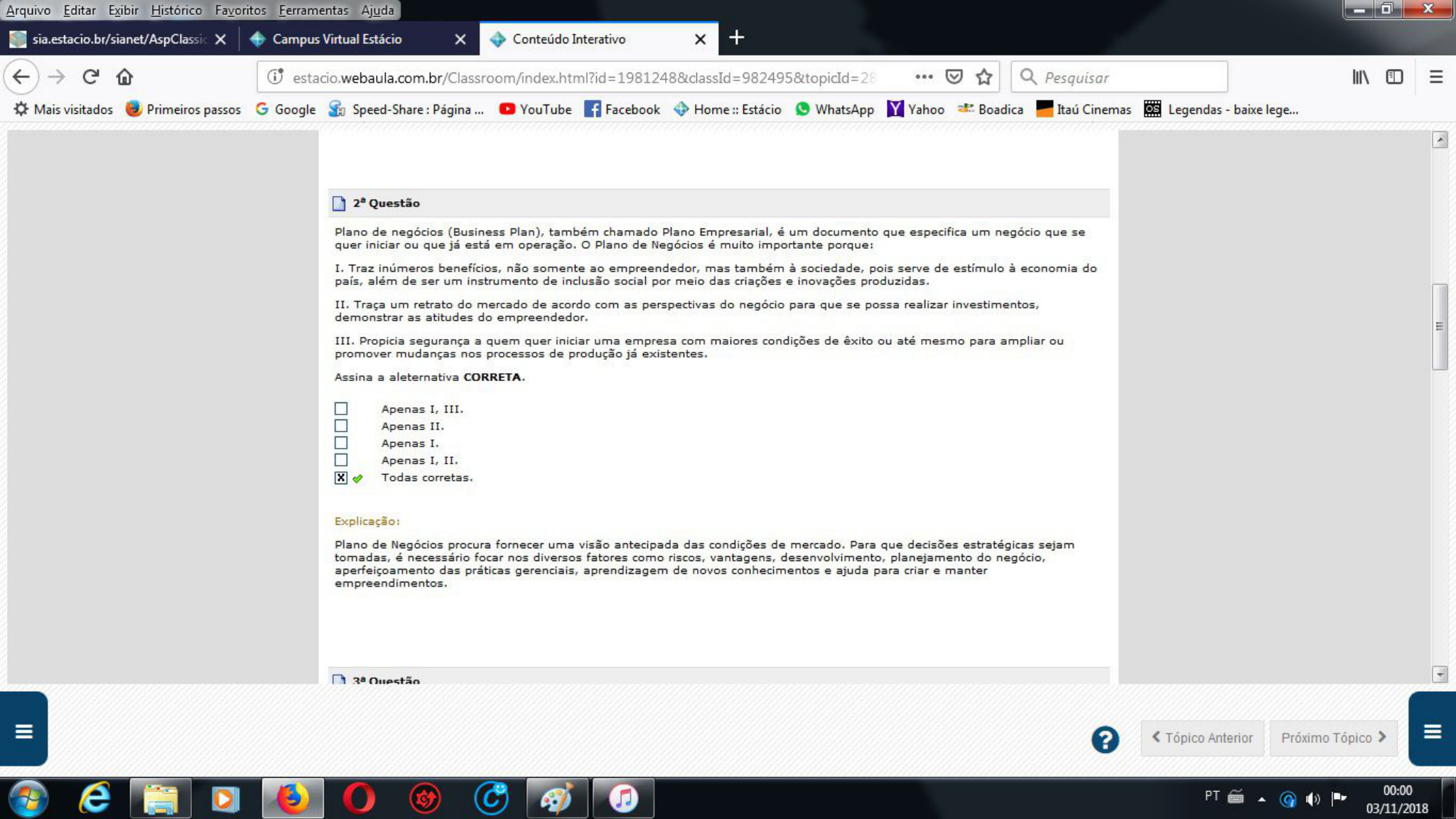This screenshot has height=819, width=1456.
Task: Click the Campus Virtual Estácio tab
Action: tap(337, 39)
